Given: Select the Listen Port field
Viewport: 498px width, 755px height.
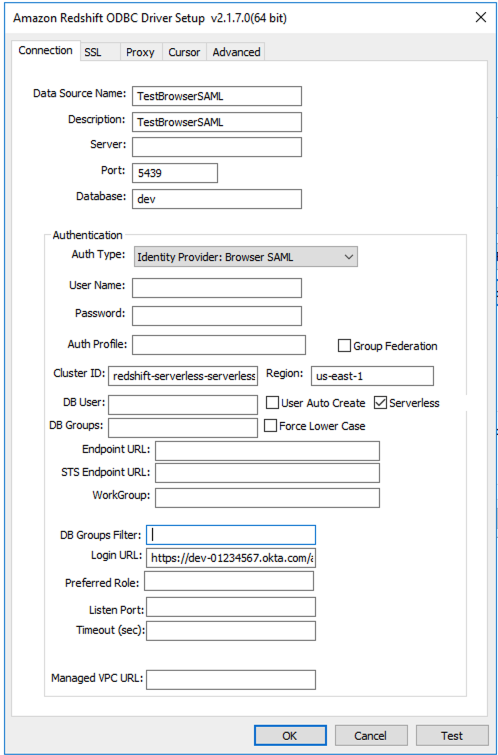Looking at the screenshot, I should point(231,607).
